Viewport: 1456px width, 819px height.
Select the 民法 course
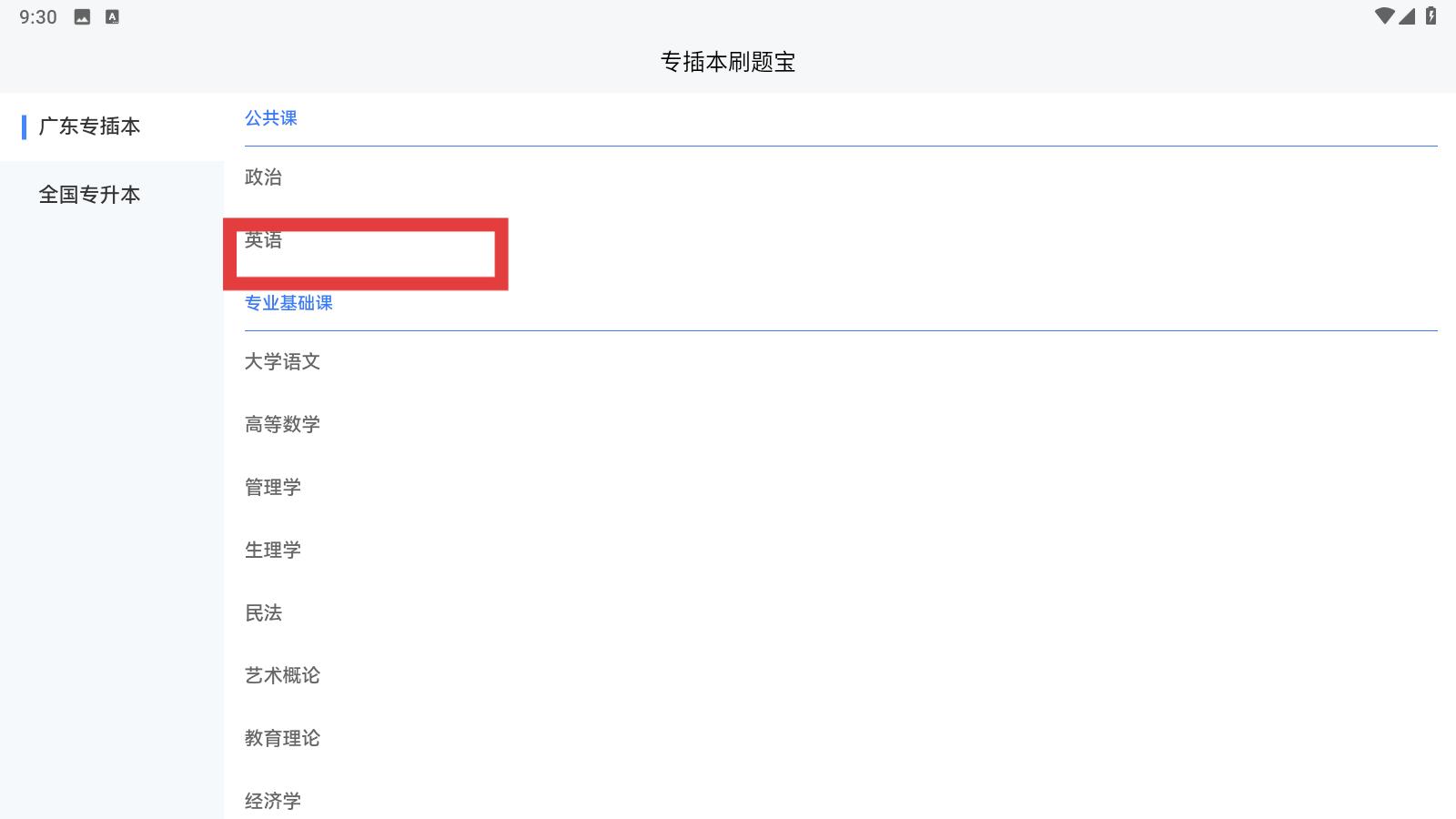(841, 613)
